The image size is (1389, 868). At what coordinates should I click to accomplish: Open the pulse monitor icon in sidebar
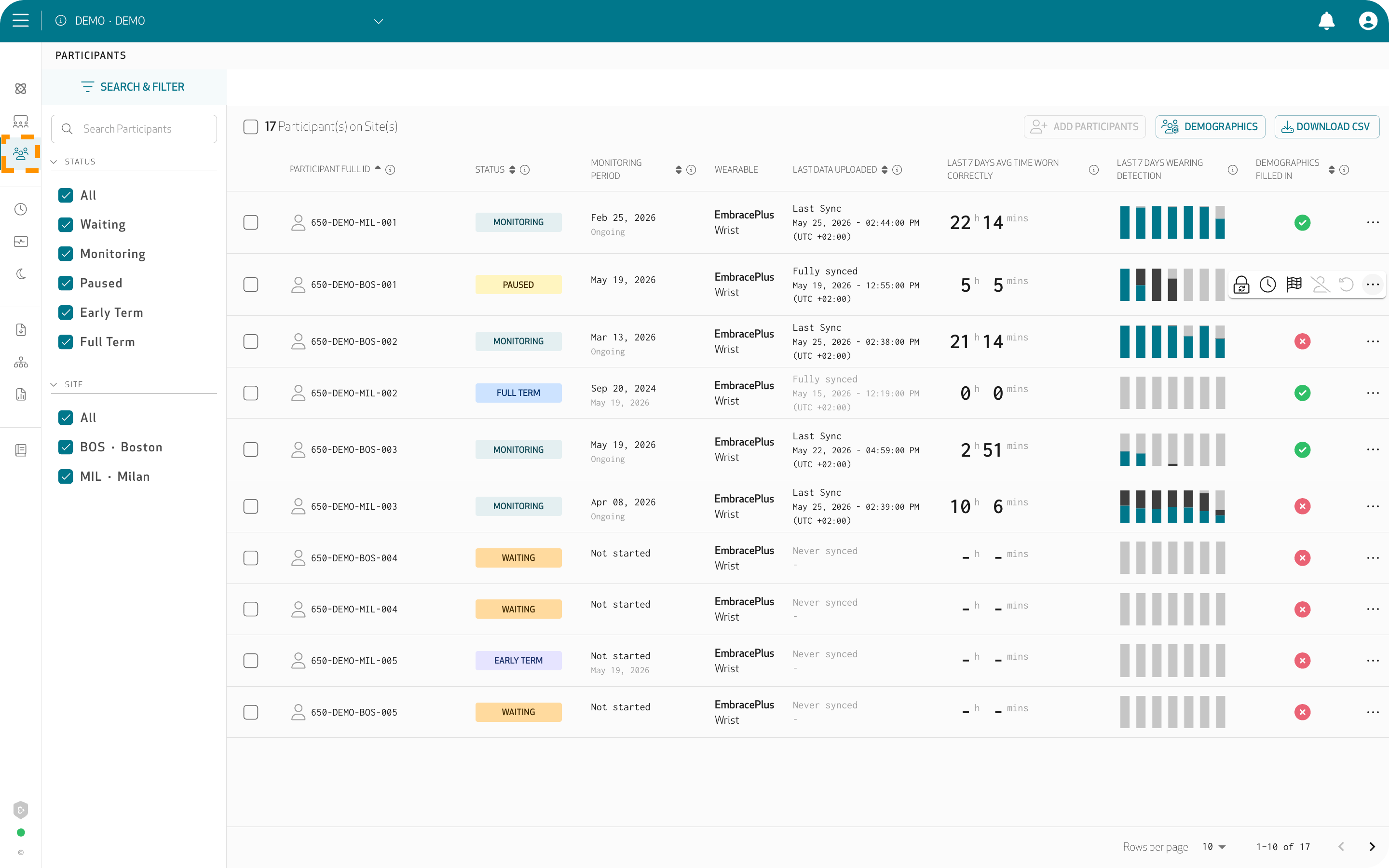point(21,242)
